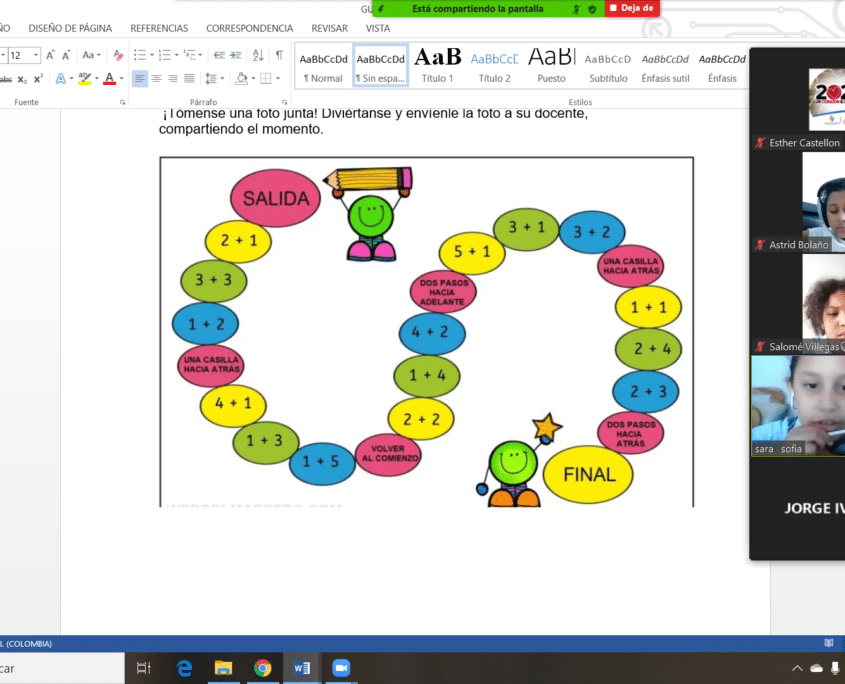Open the Párrafo dialog launcher
This screenshot has height=684, width=845.
[285, 102]
